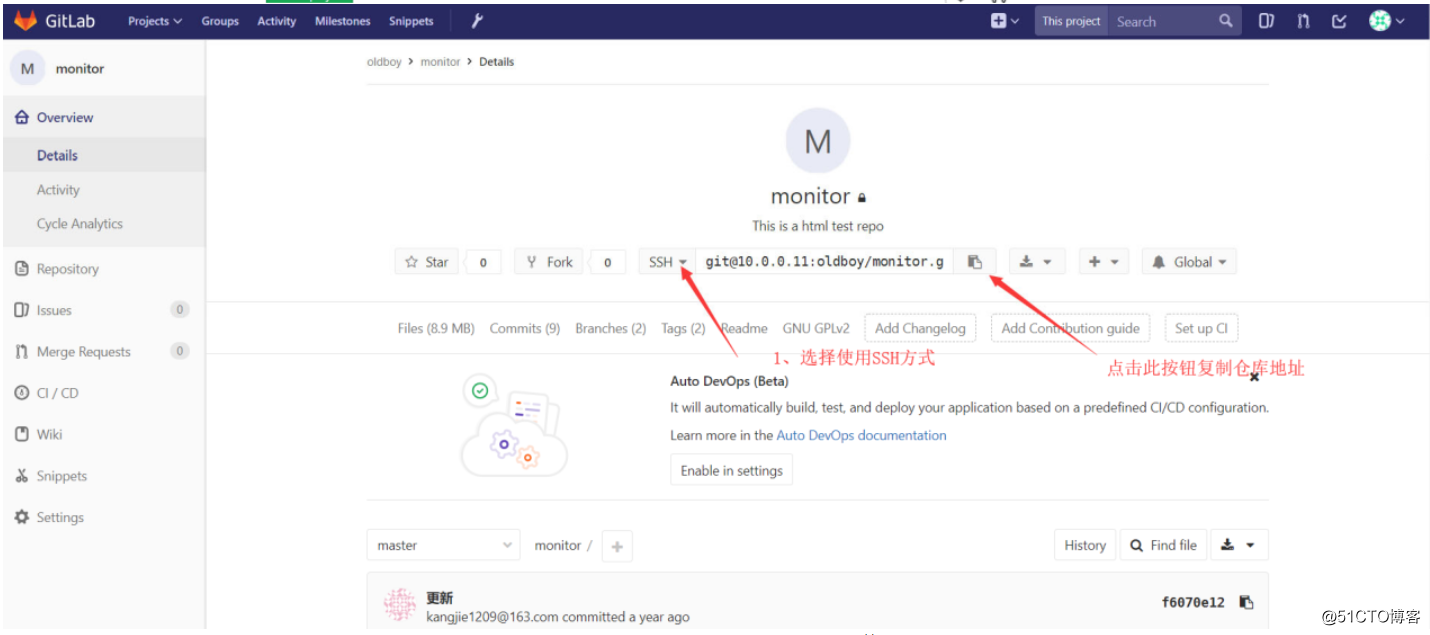
Task: Open Tags (2) link
Action: pyautogui.click(x=683, y=328)
